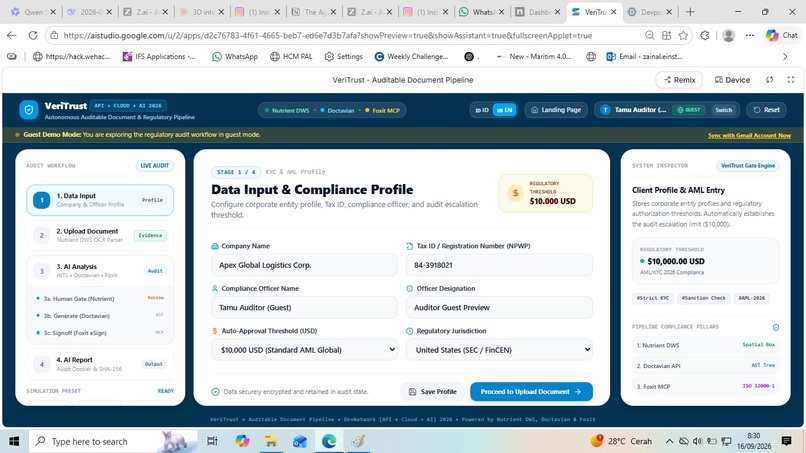Open the Weekly Challenge bookmark
Image resolution: width=806 pixels, height=453 pixels.
(x=411, y=57)
